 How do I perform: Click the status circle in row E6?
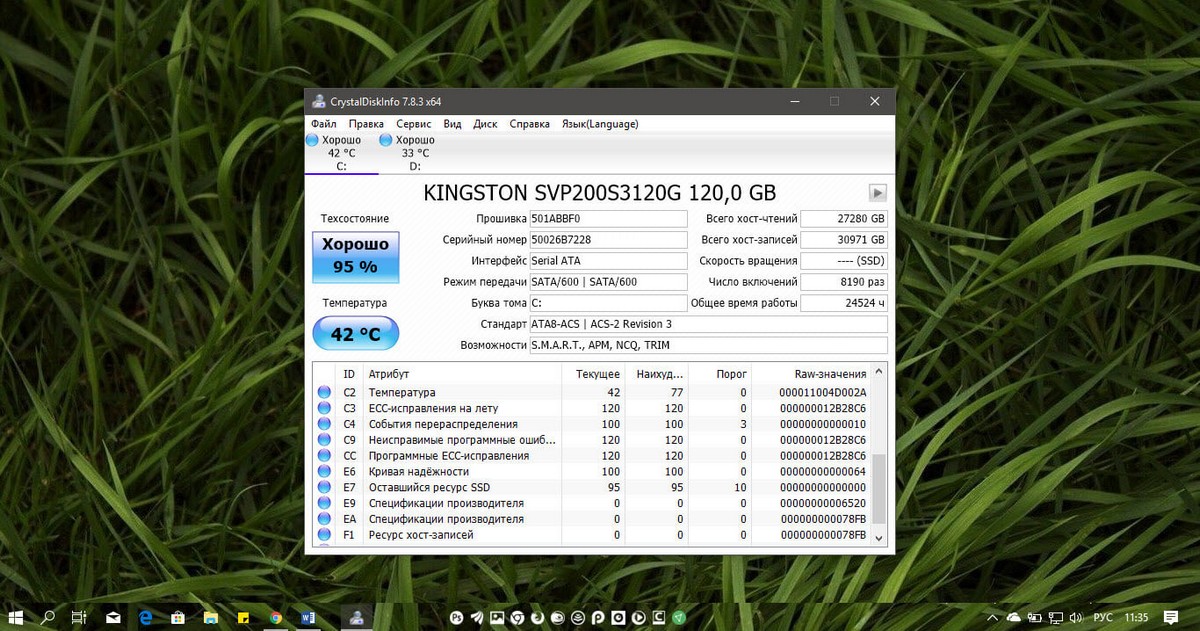point(324,472)
